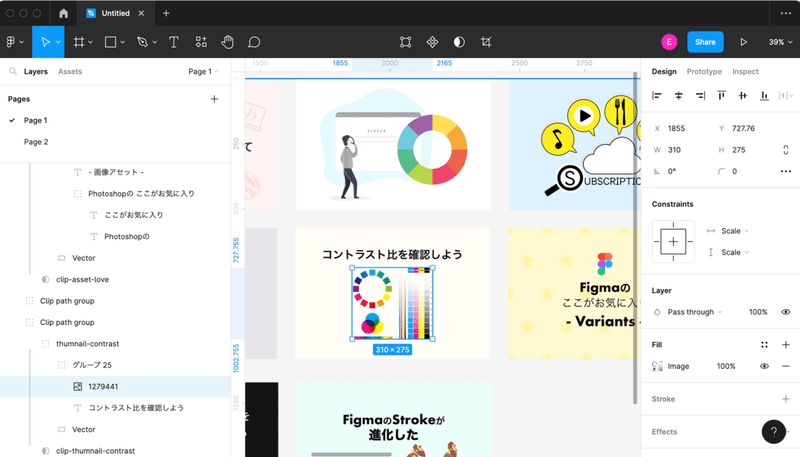The height and width of the screenshot is (457, 800).
Task: Select the Hand tool
Action: point(228,42)
